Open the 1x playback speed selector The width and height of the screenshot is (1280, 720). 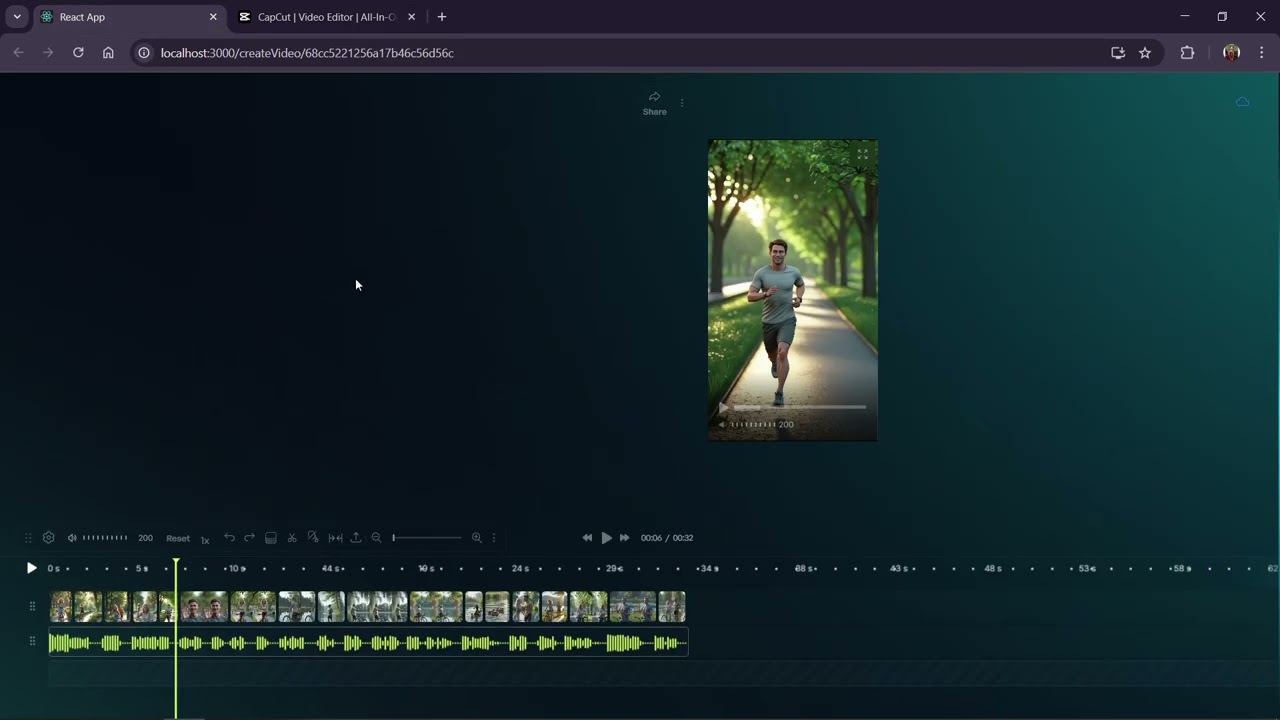click(x=205, y=539)
